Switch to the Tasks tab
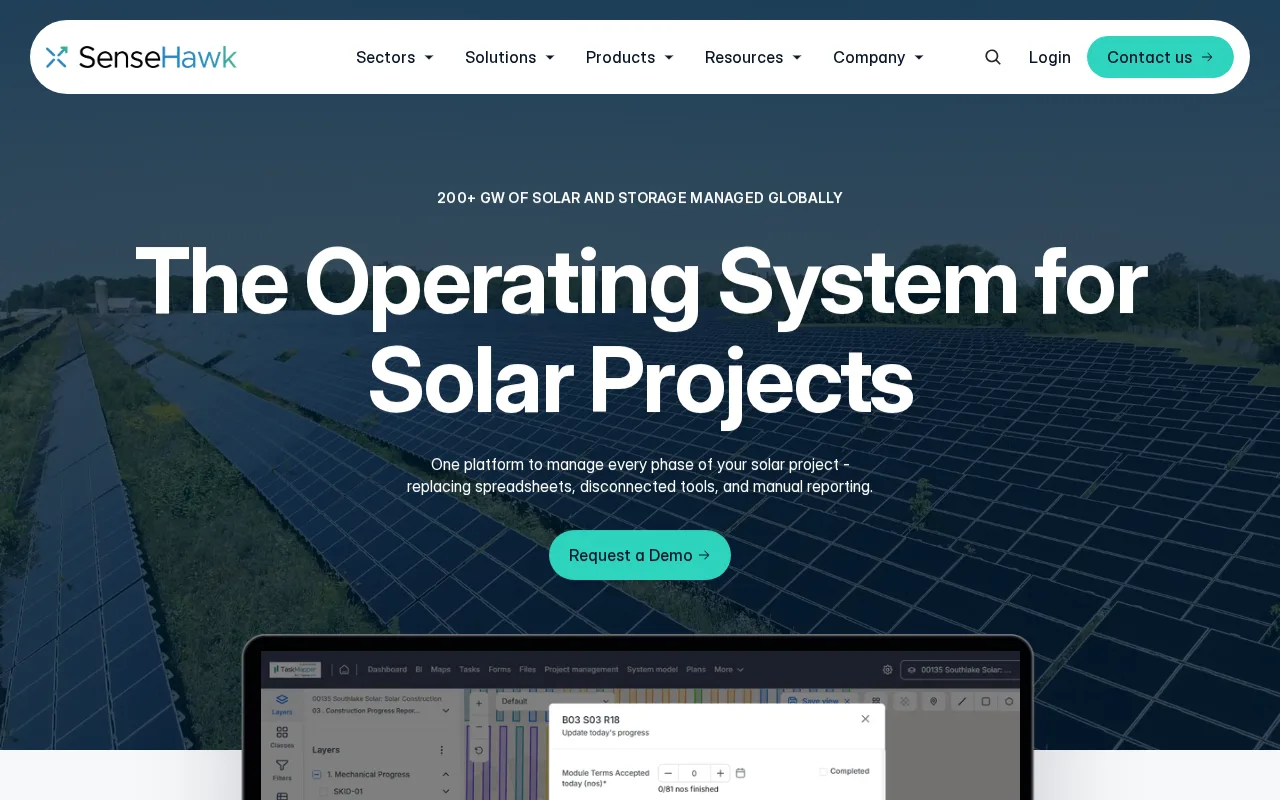The height and width of the screenshot is (800, 1280). pyautogui.click(x=470, y=669)
